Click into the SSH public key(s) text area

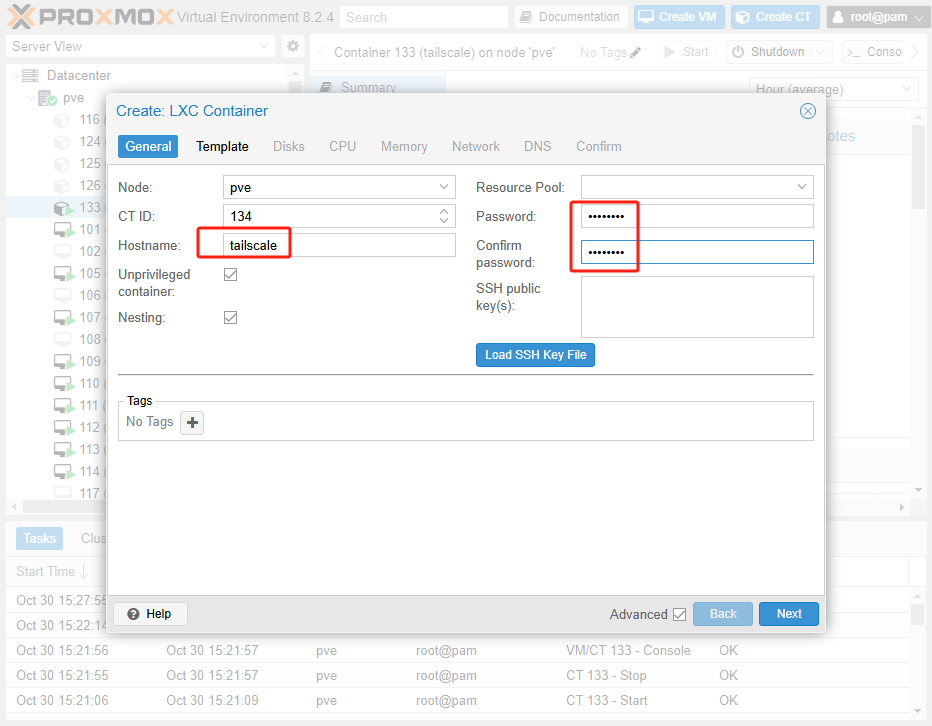point(697,307)
